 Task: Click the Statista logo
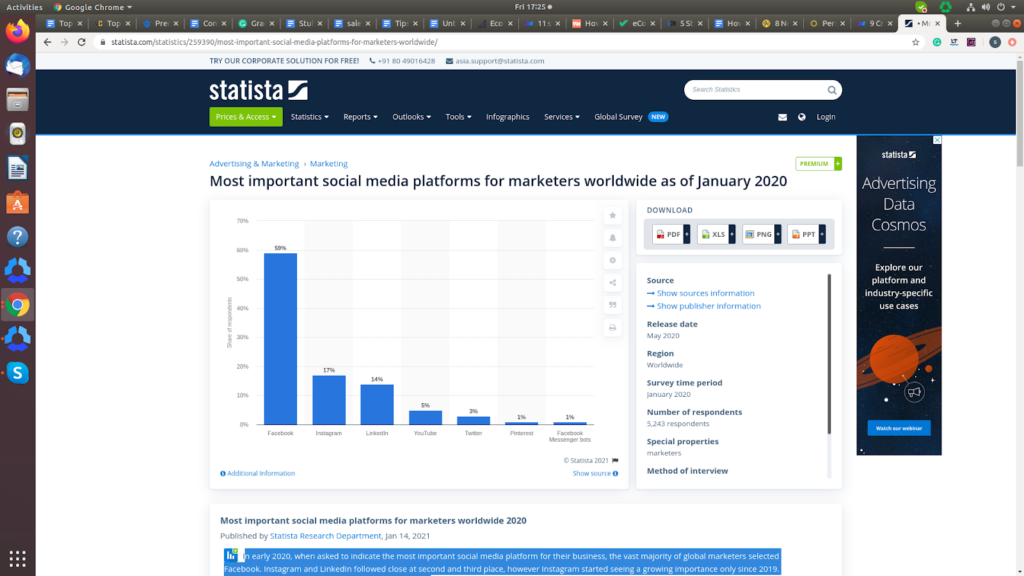click(x=259, y=90)
